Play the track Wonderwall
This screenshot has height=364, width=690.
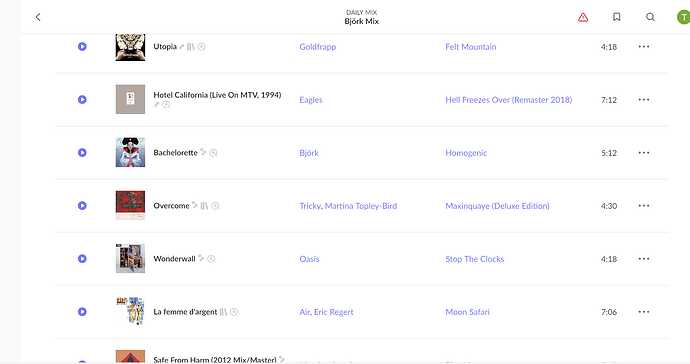[x=82, y=259]
